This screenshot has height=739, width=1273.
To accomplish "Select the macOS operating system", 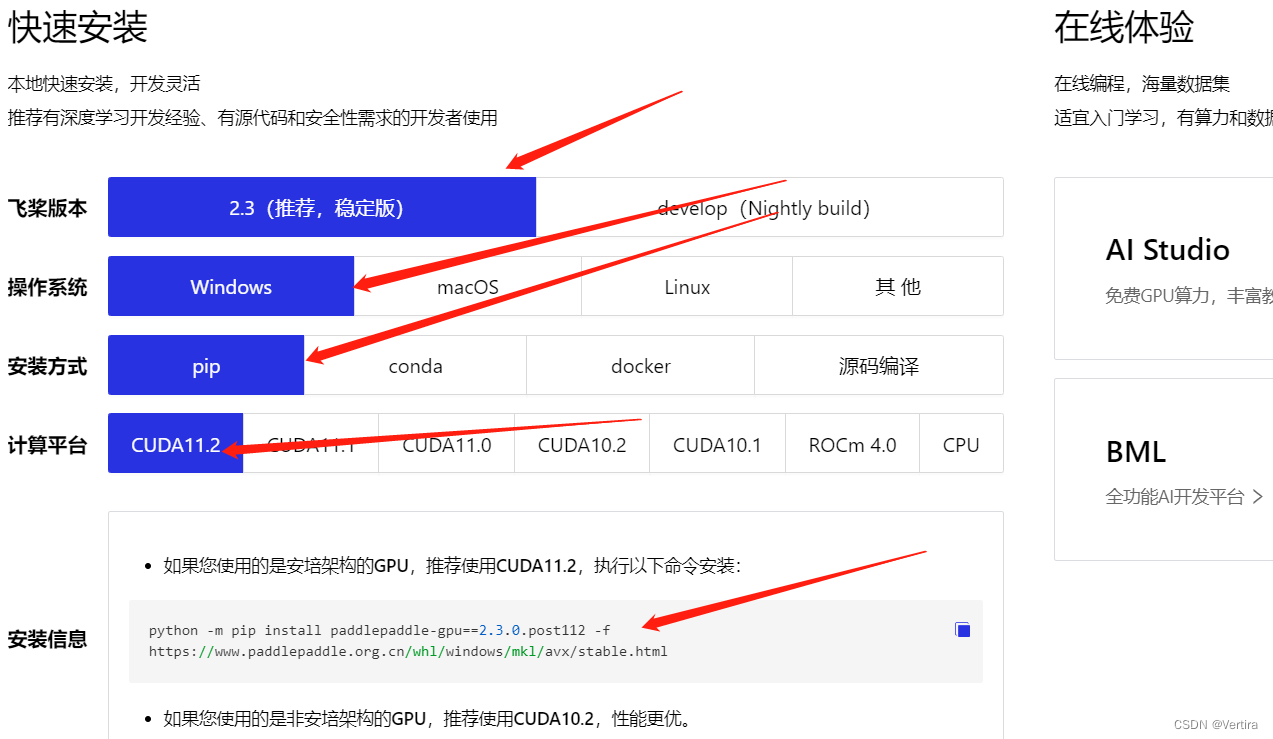I will click(x=467, y=286).
